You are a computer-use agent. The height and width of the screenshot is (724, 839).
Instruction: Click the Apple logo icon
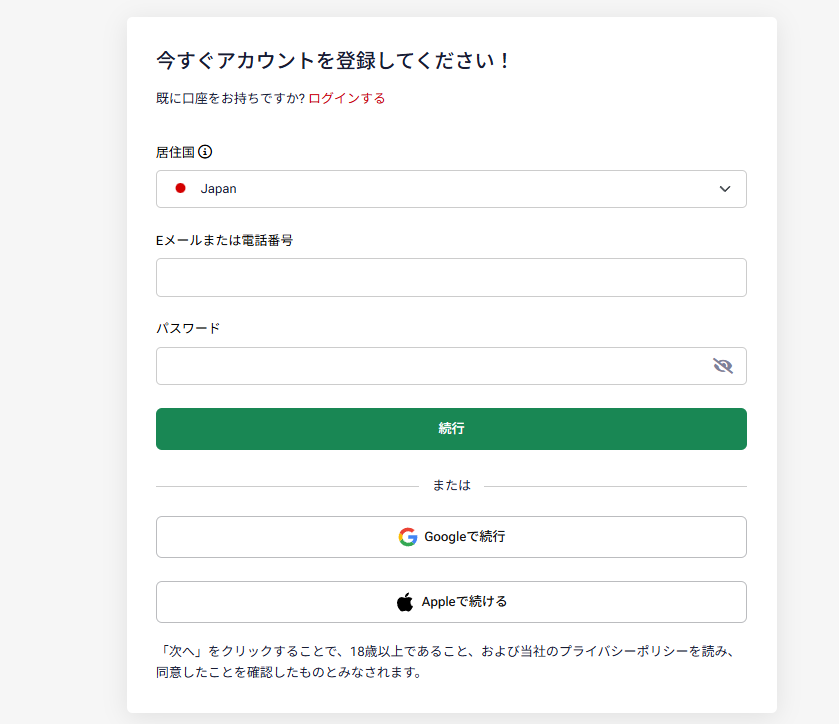click(x=405, y=602)
